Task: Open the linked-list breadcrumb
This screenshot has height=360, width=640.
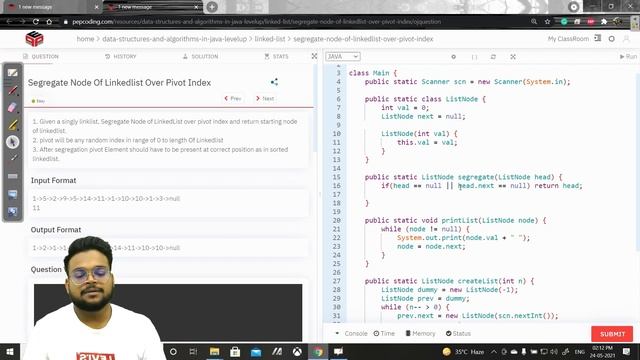Action: 270,39
